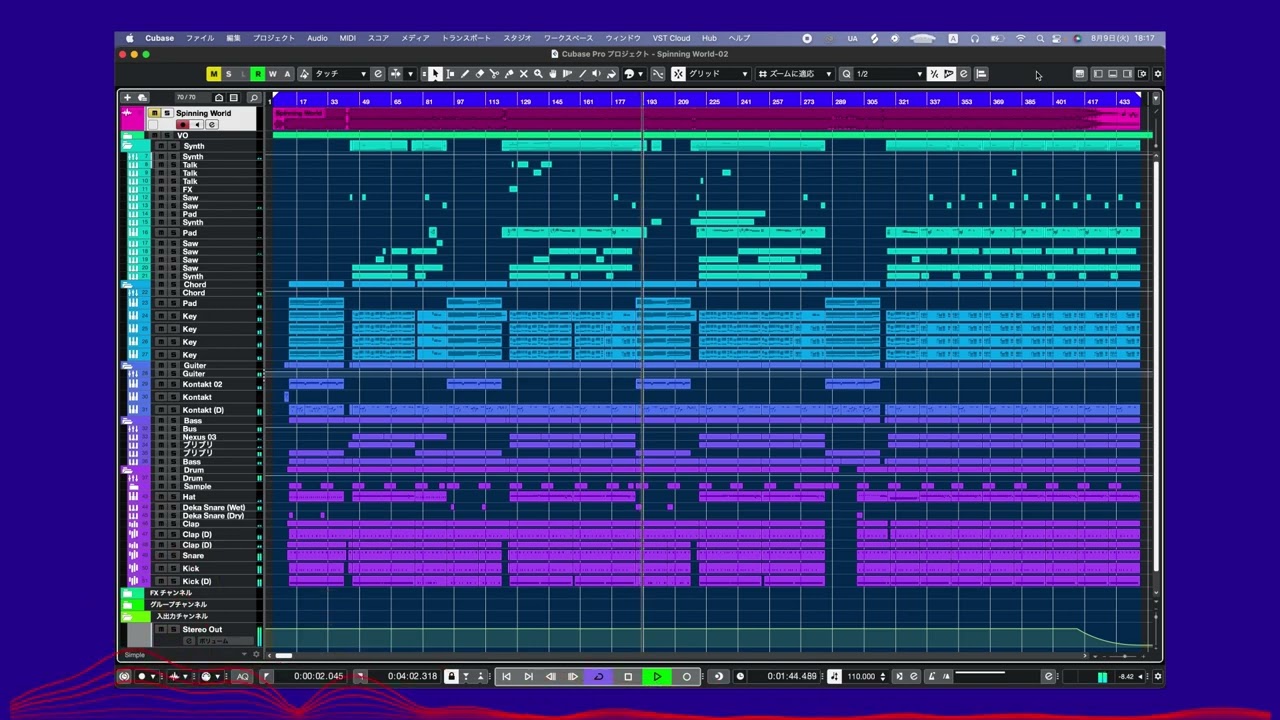Click the transport Record button
Viewport: 1280px width, 720px height.
coord(686,677)
